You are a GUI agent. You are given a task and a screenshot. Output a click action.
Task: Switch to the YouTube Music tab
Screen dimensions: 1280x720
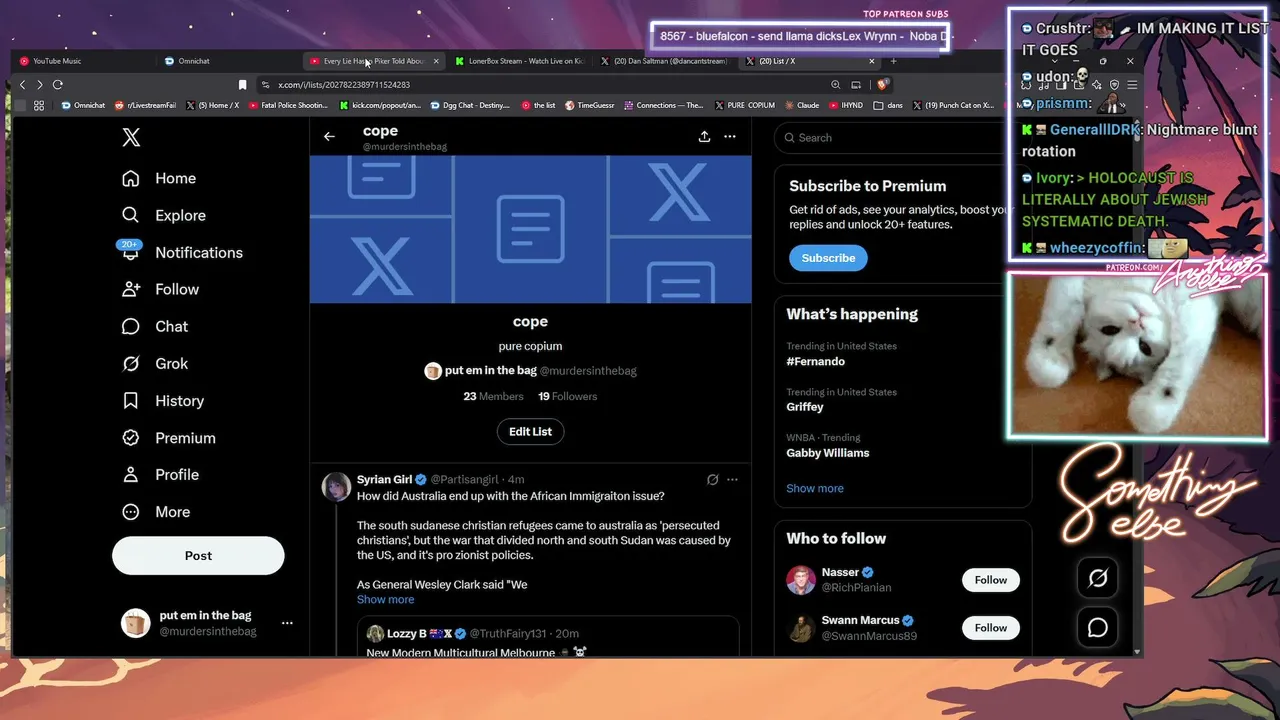tap(83, 61)
